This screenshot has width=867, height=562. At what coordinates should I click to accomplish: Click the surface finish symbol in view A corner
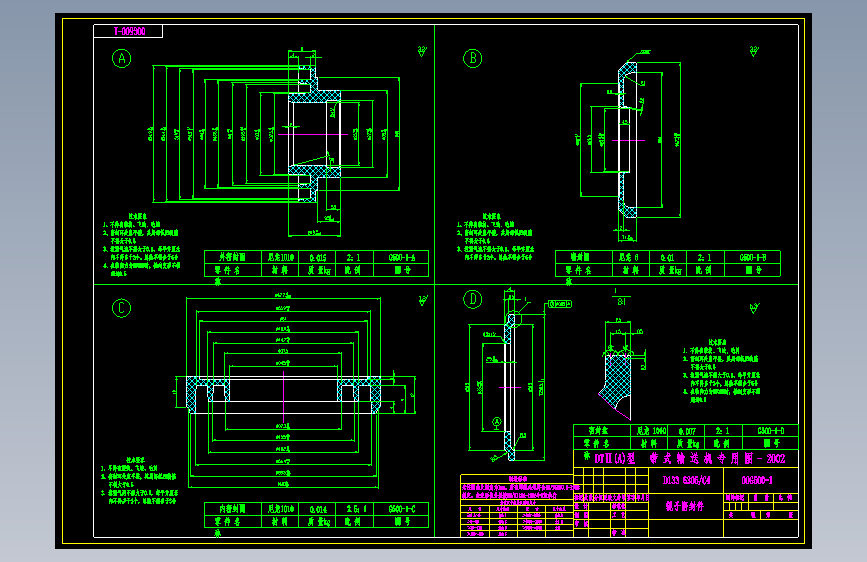click(422, 51)
